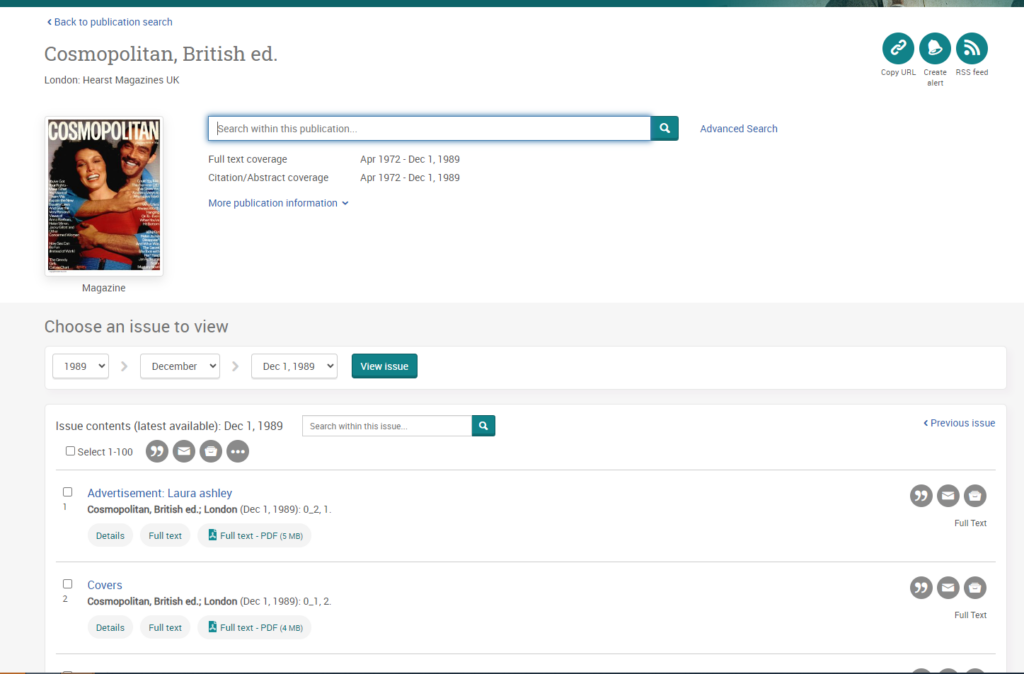This screenshot has width=1024, height=674.
Task: Open the more options ellipsis icon
Action: (237, 451)
